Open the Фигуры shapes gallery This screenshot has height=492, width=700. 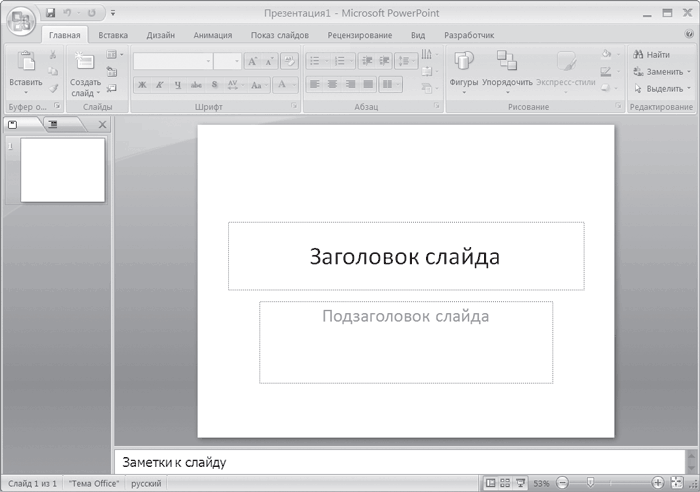464,71
